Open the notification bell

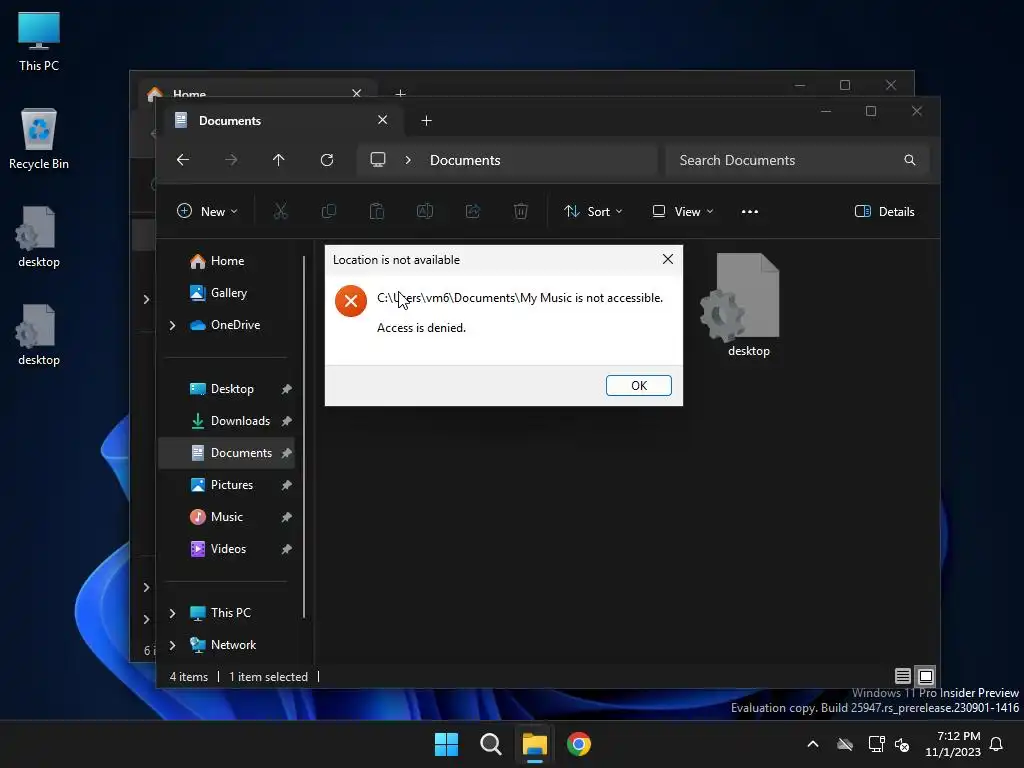click(x=997, y=744)
